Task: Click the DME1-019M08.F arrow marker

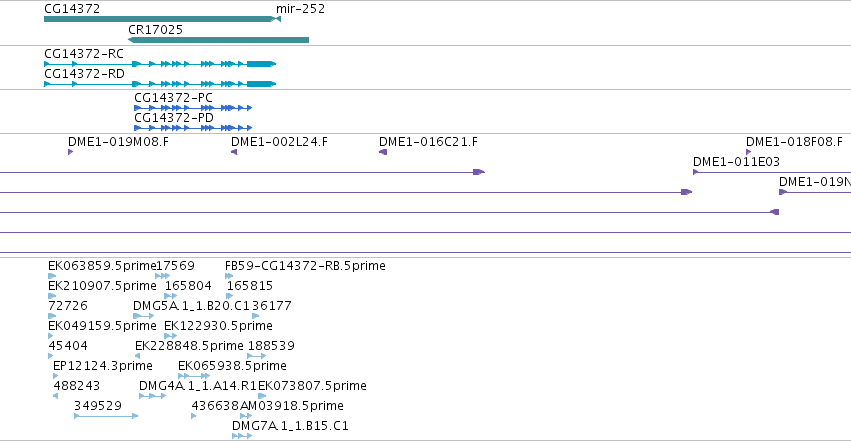Action: [x=71, y=152]
